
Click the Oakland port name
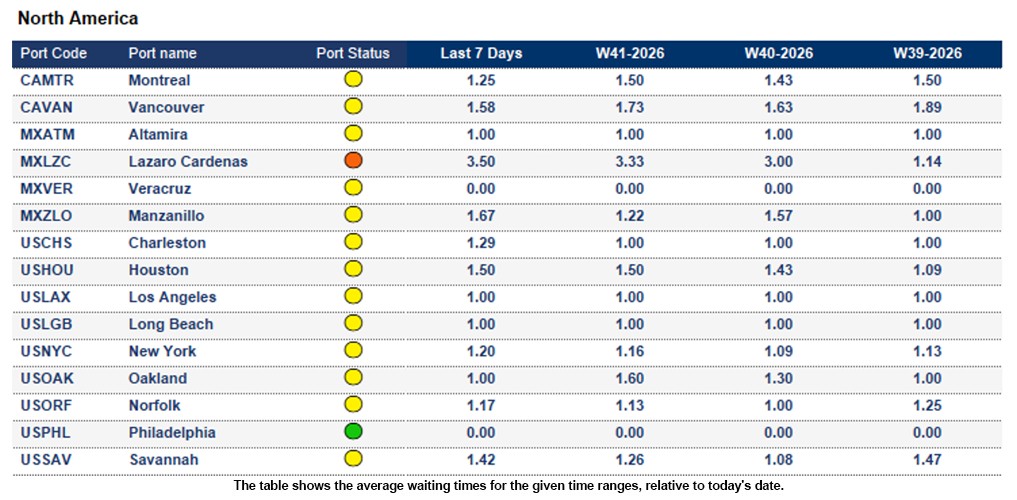158,379
